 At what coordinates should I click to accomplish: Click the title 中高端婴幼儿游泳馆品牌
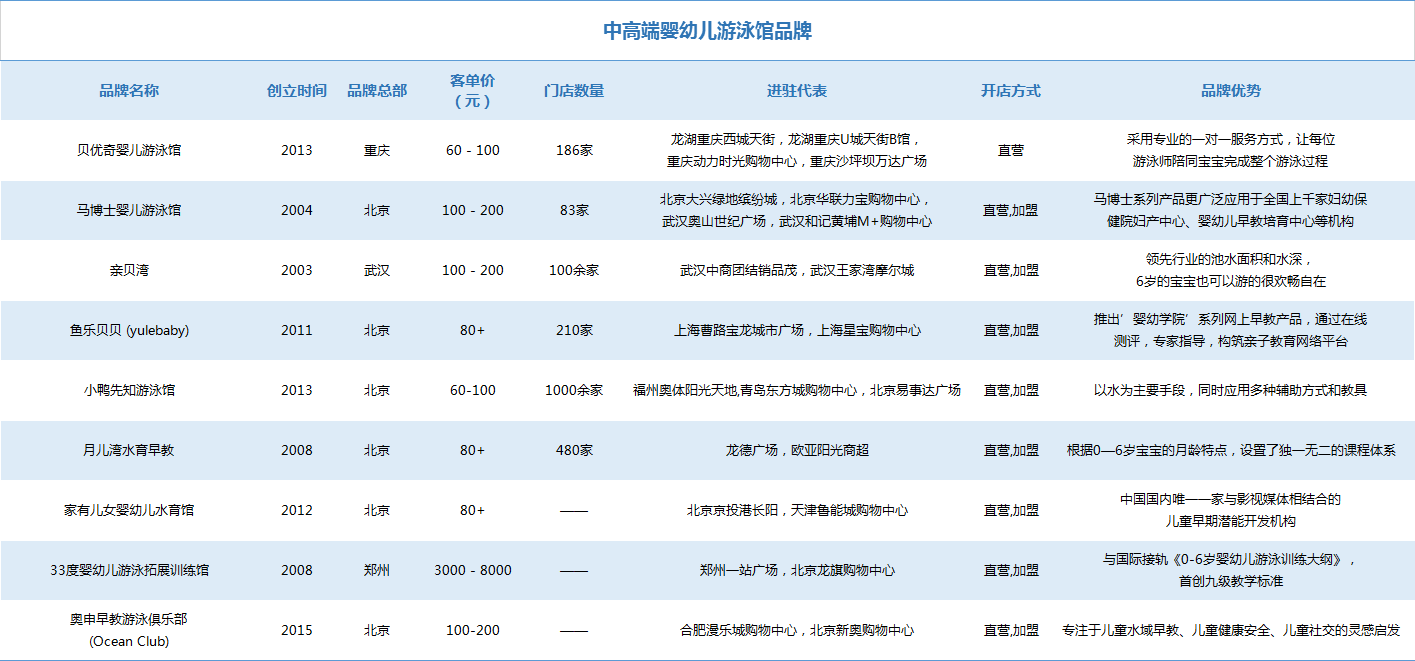click(707, 31)
